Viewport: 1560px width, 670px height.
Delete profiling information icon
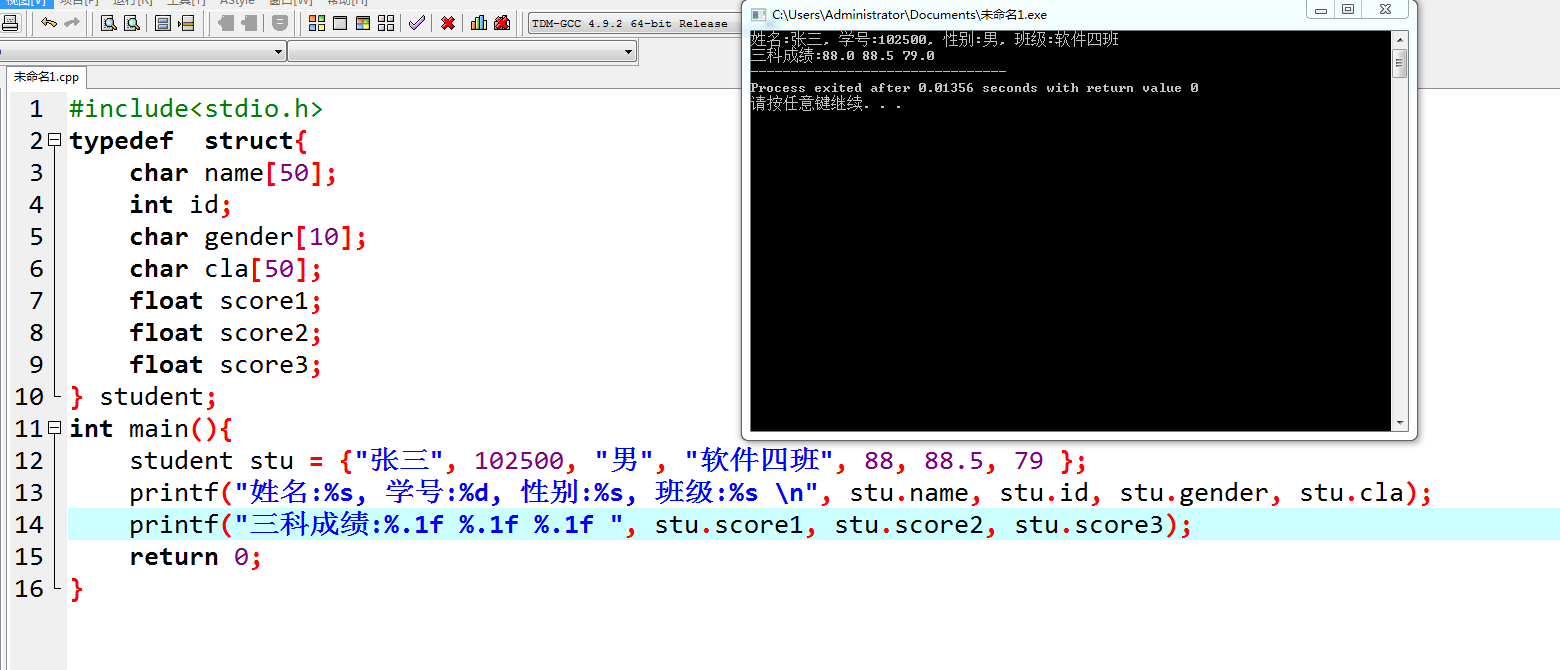(502, 23)
